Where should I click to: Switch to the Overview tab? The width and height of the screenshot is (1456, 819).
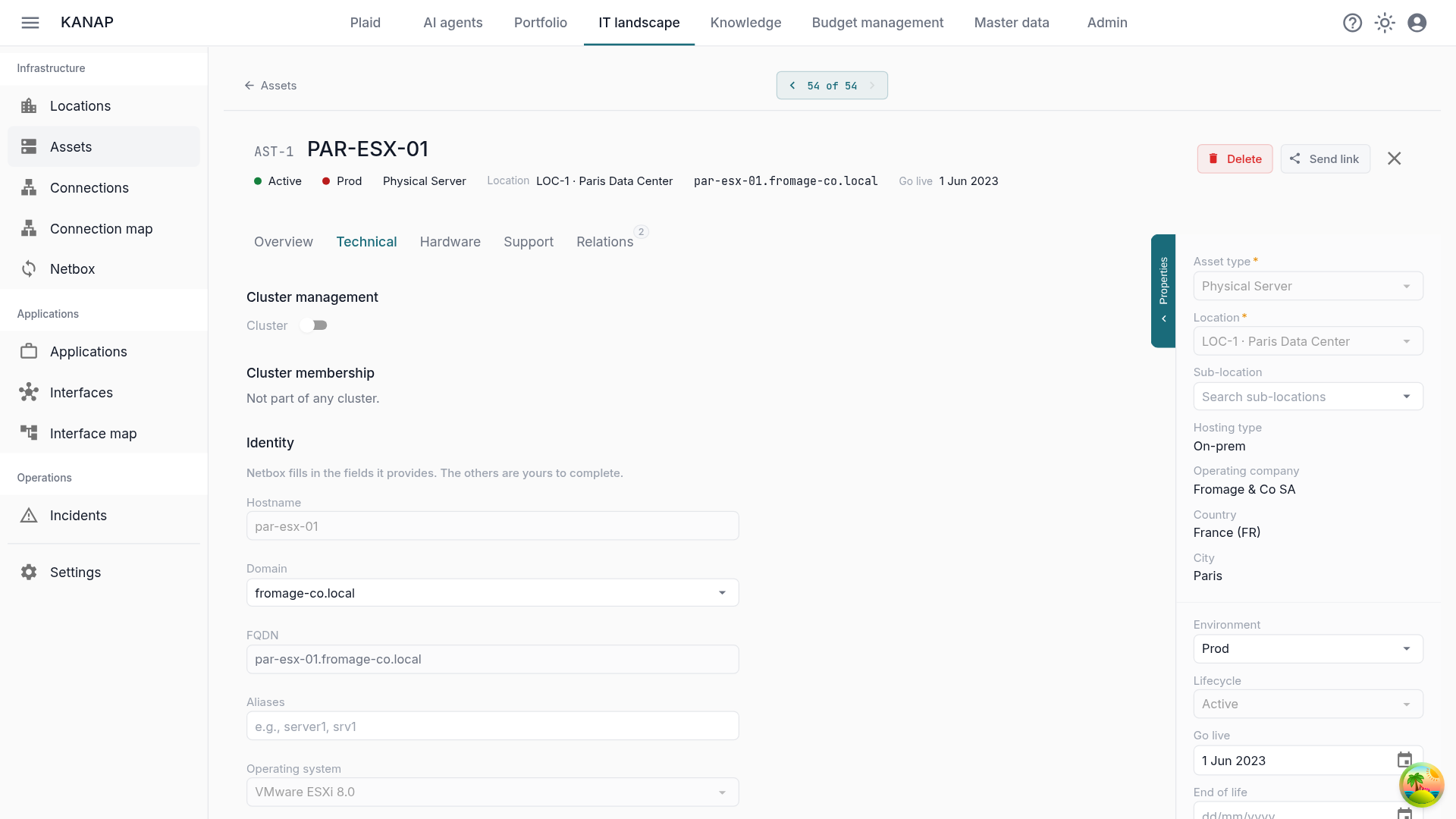click(x=284, y=242)
